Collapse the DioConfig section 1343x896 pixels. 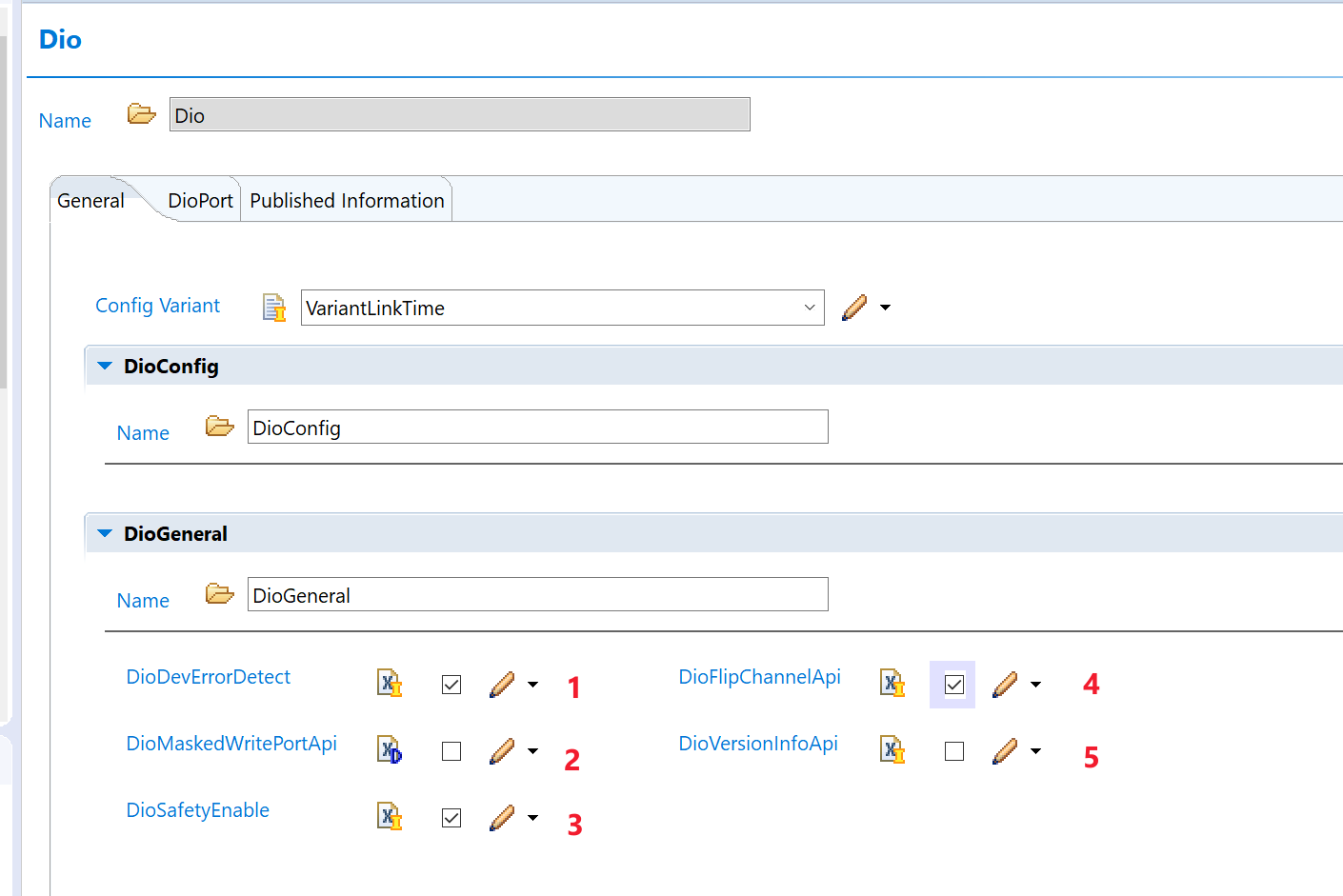[105, 367]
